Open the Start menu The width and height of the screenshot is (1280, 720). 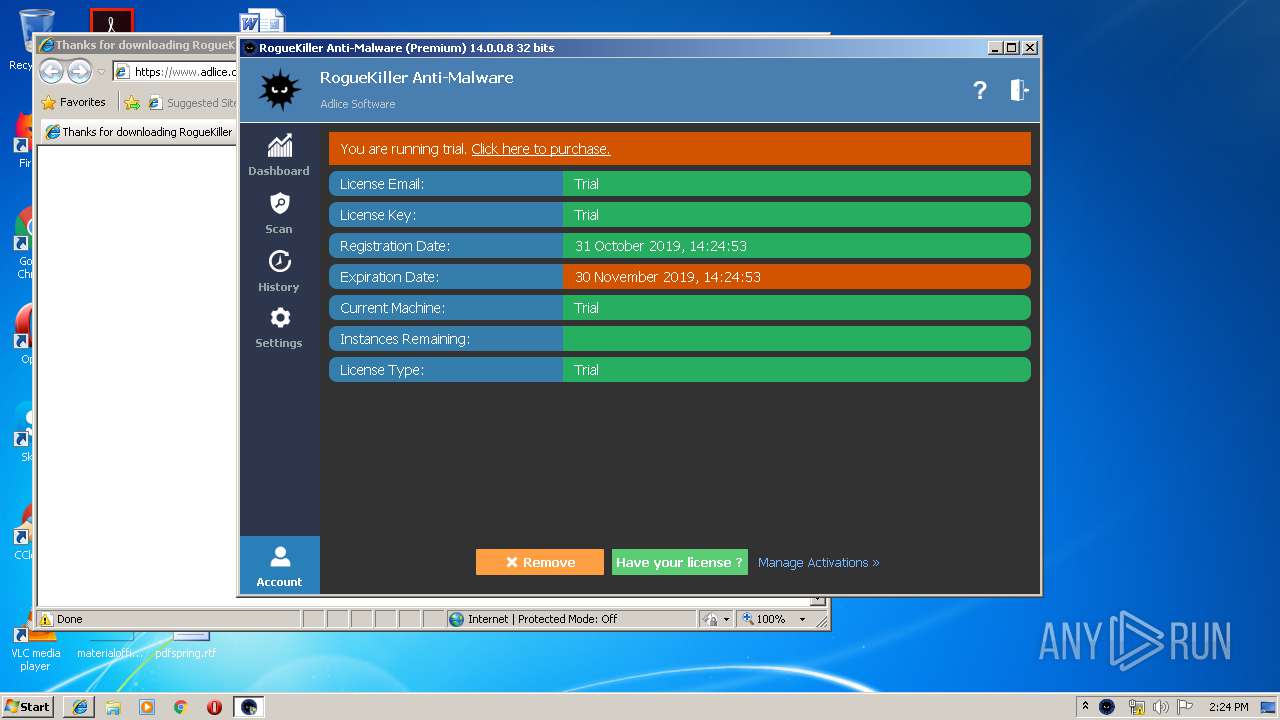27,706
